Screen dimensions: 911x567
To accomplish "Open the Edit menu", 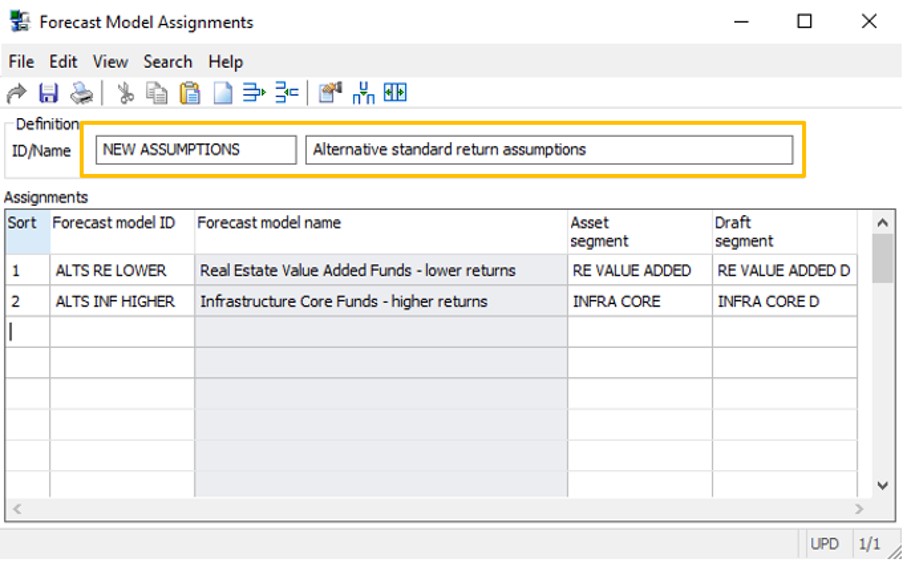I will tap(63, 62).
